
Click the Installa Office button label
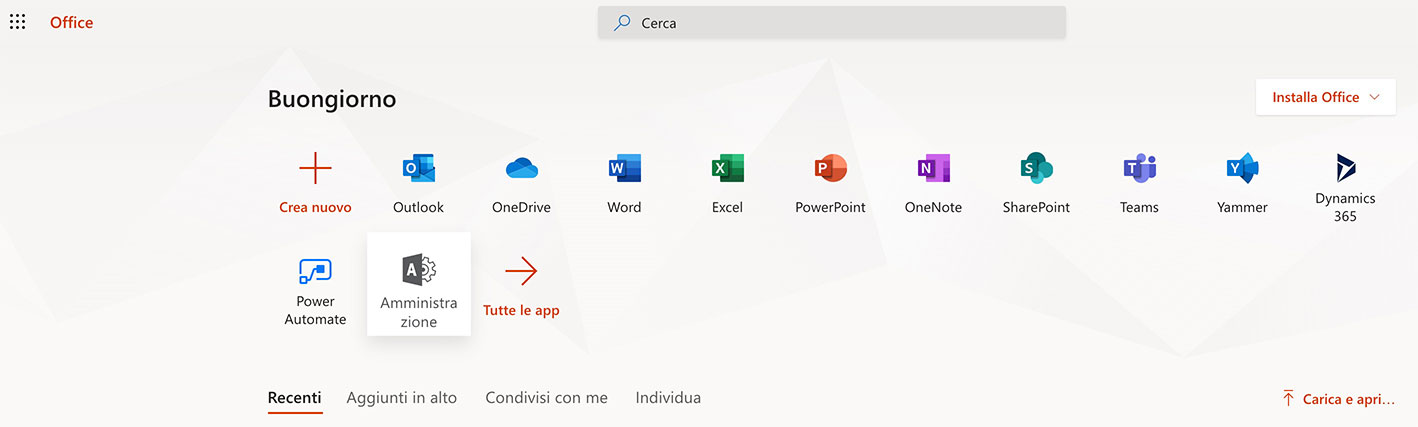pos(1315,97)
